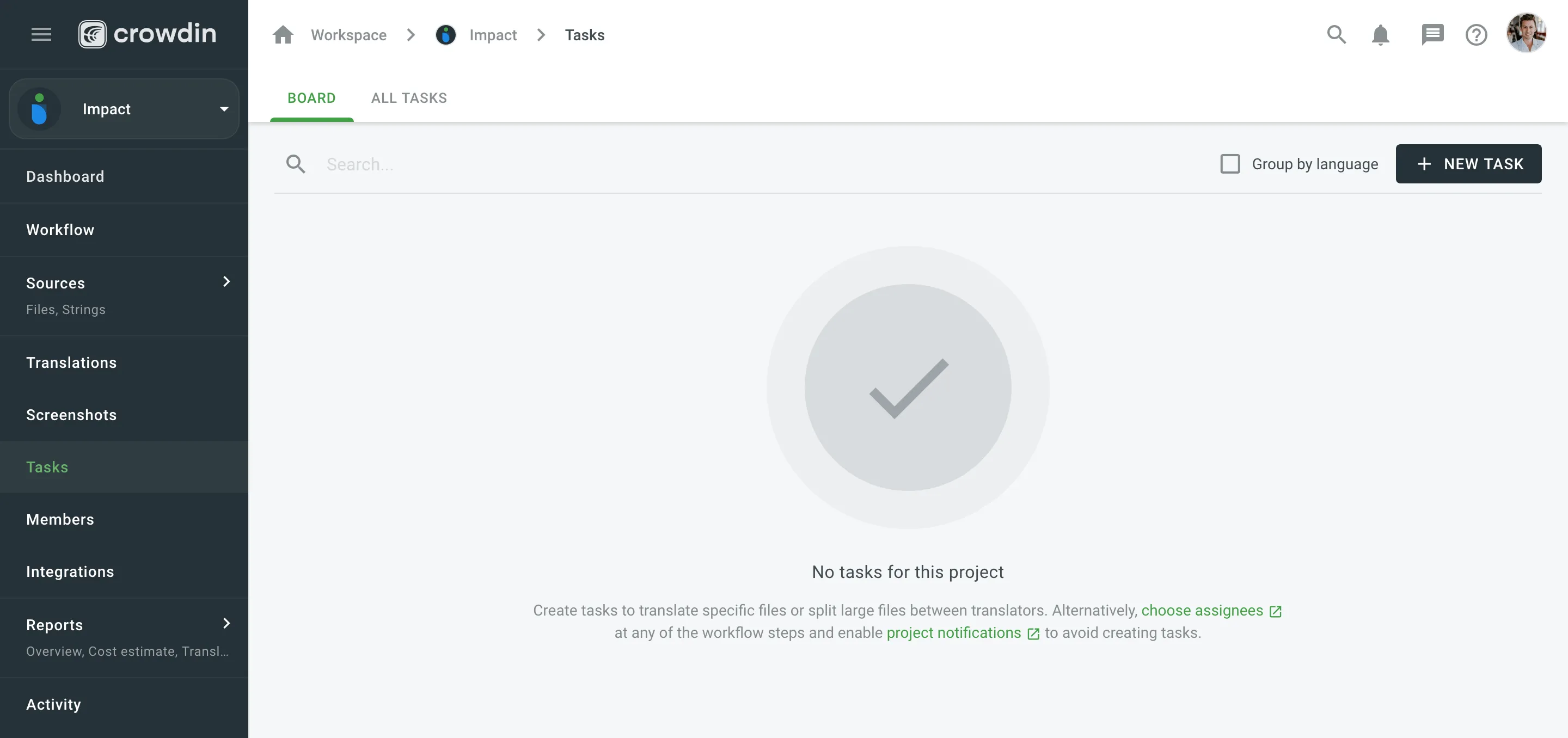The image size is (1568, 738).
Task: Select the Board tab
Action: tap(311, 98)
